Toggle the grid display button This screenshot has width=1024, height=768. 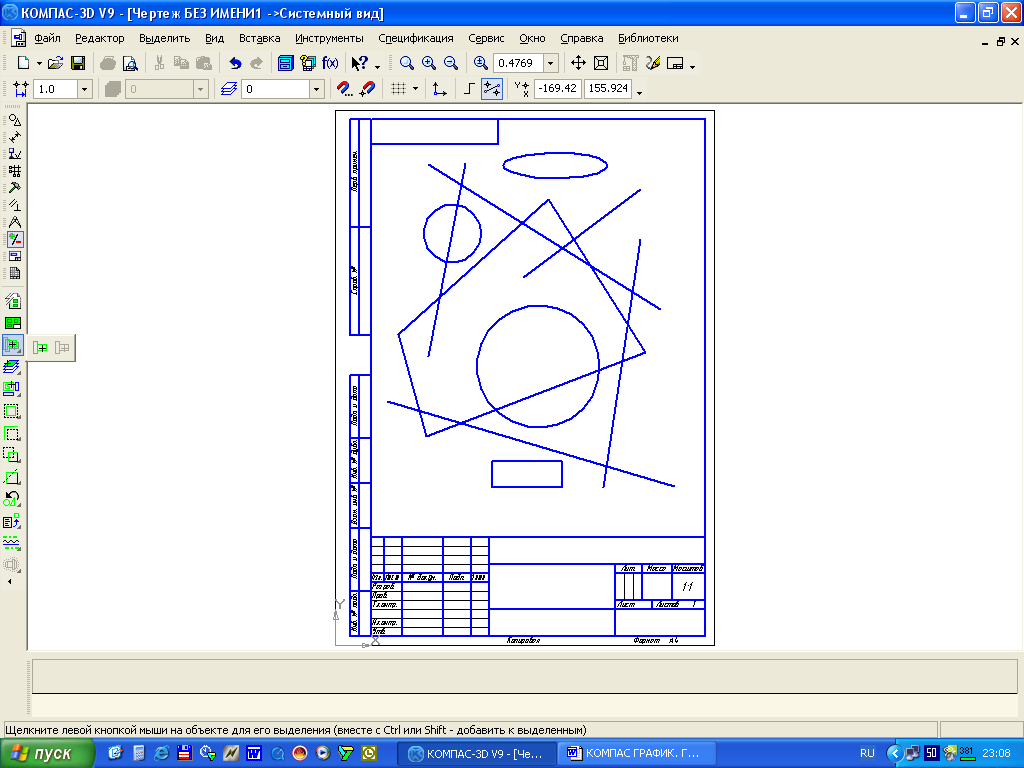[x=399, y=89]
